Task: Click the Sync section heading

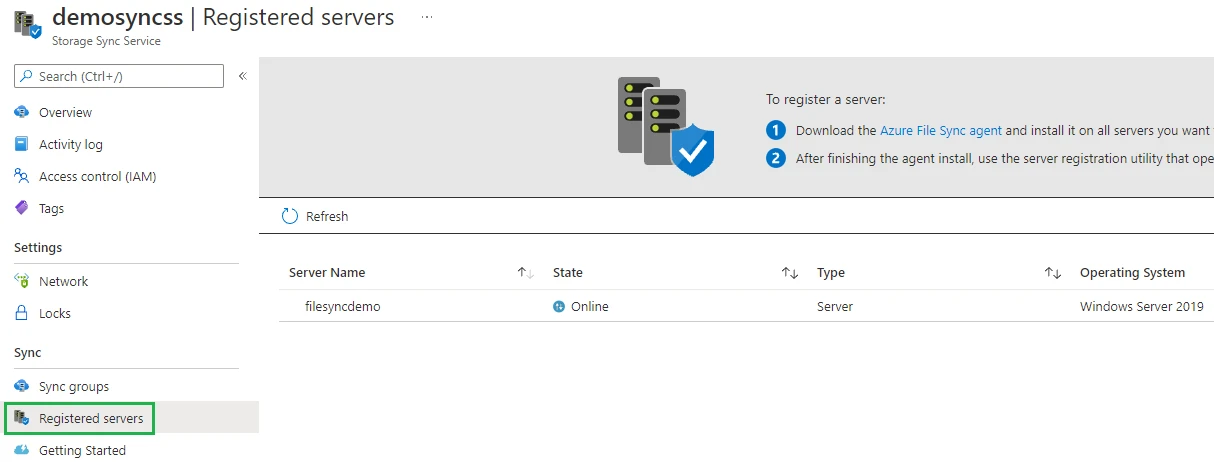Action: 28,353
